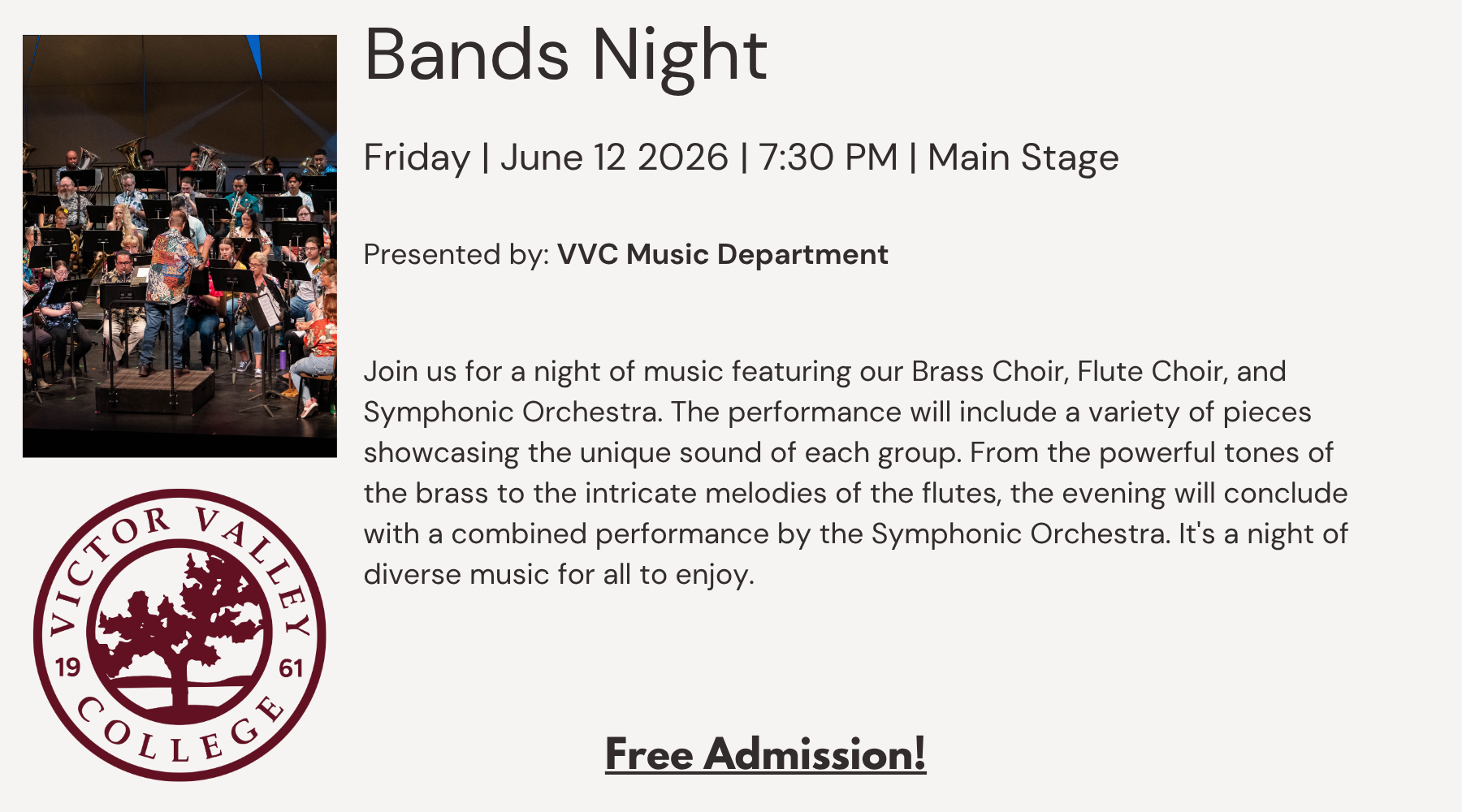The width and height of the screenshot is (1462, 812).
Task: Click the "Bands Night" title
Action: pyautogui.click(x=565, y=55)
